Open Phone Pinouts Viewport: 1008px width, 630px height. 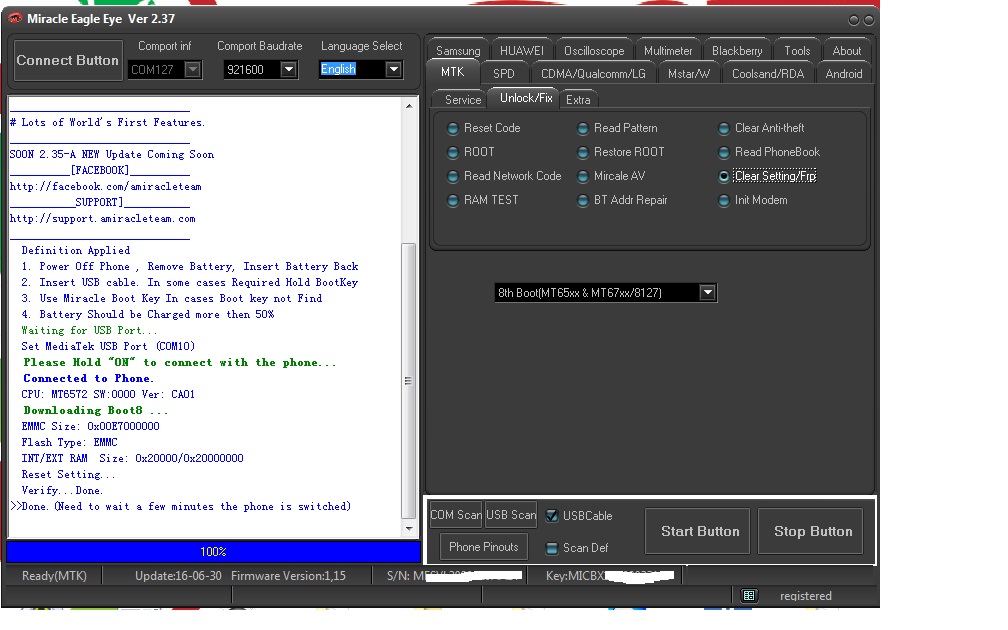483,546
